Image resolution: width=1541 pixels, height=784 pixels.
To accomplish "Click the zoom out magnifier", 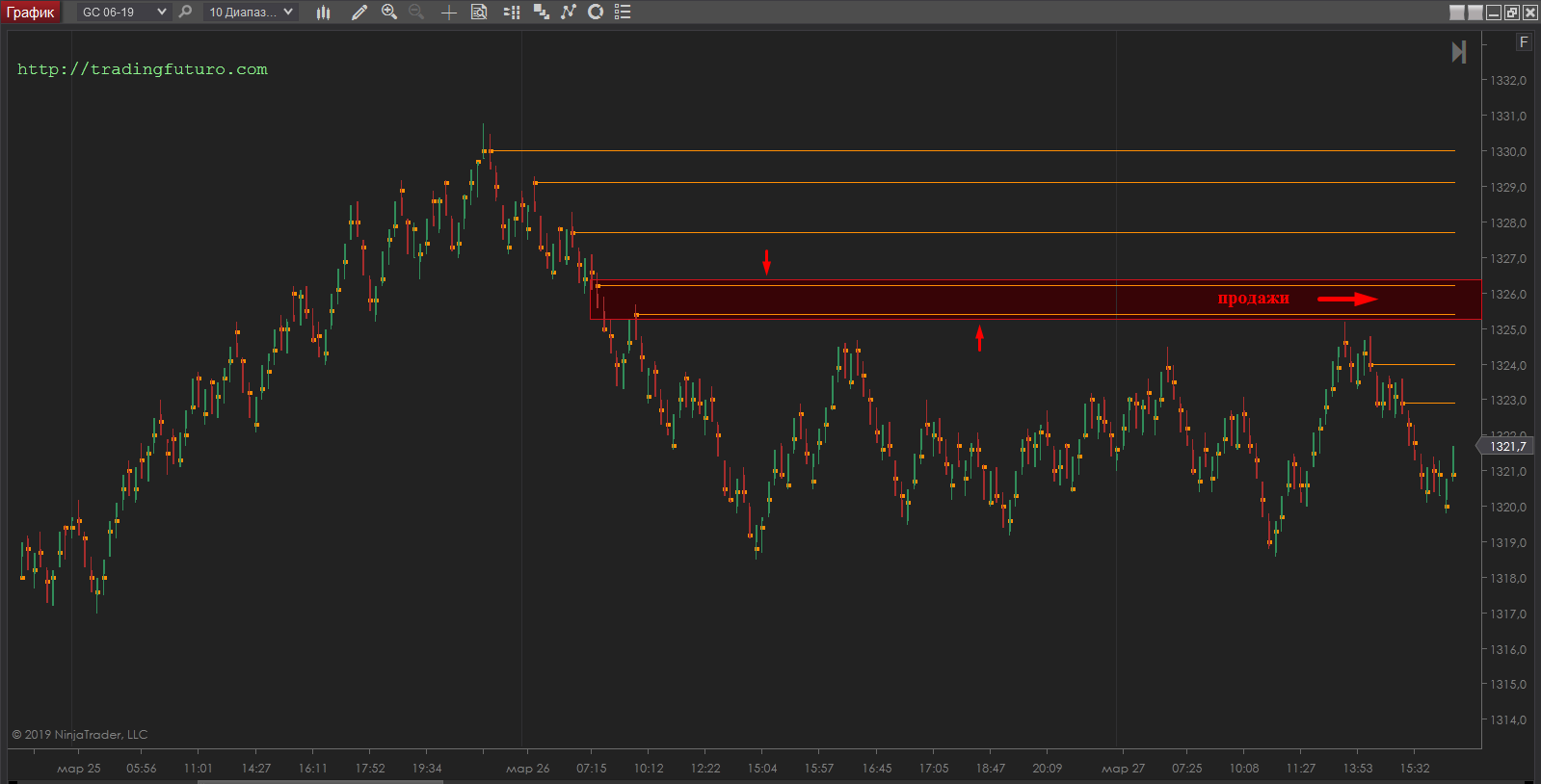I will point(416,13).
